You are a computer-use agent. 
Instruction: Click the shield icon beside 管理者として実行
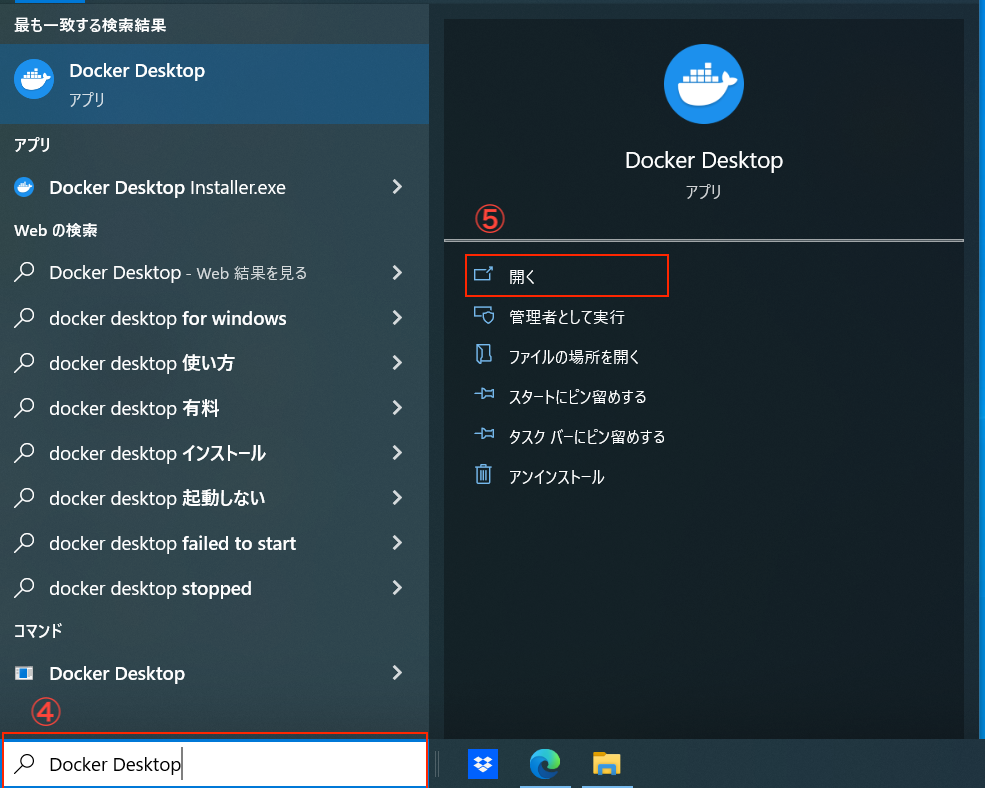tap(484, 314)
